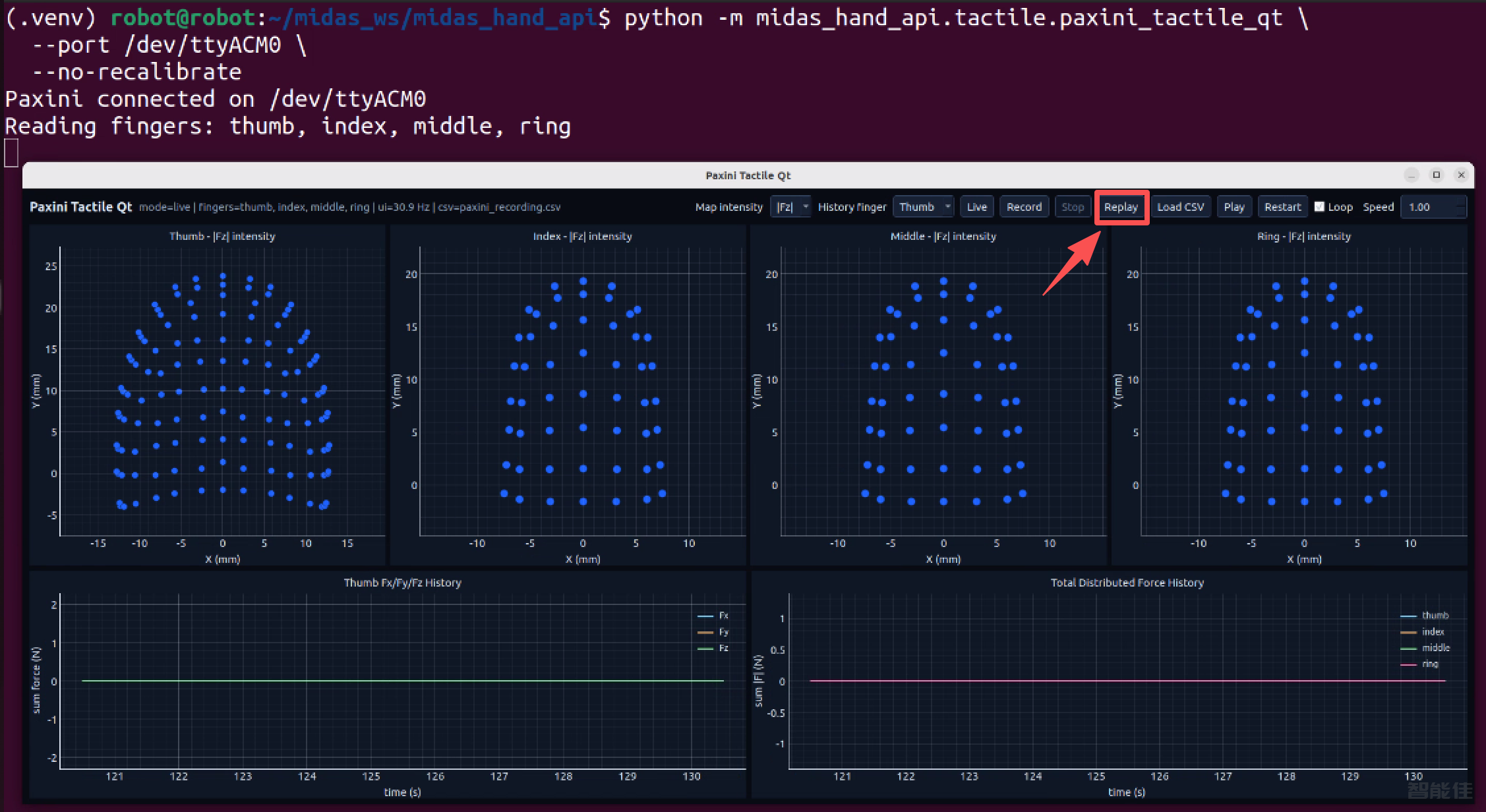Click the '--no-recalibrate' argument in terminal
The image size is (1486, 812).
pyautogui.click(x=136, y=72)
